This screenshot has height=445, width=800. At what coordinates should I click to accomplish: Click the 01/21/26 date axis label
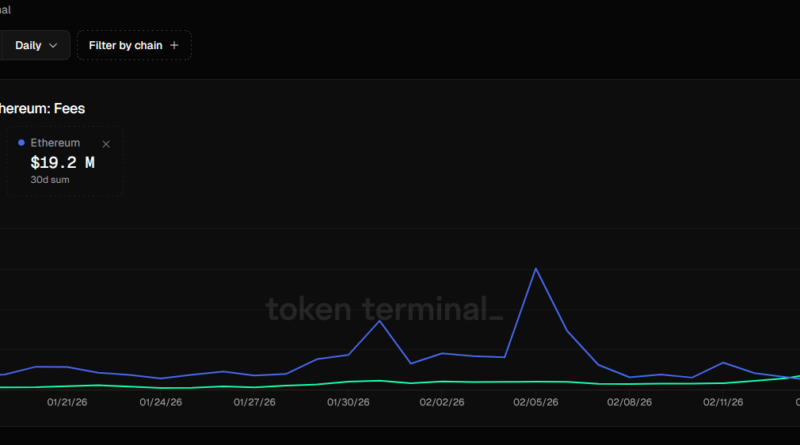[x=66, y=402]
